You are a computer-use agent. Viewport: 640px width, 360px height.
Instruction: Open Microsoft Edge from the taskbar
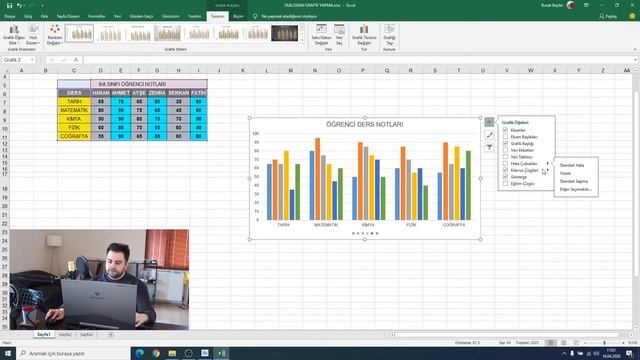[x=140, y=353]
